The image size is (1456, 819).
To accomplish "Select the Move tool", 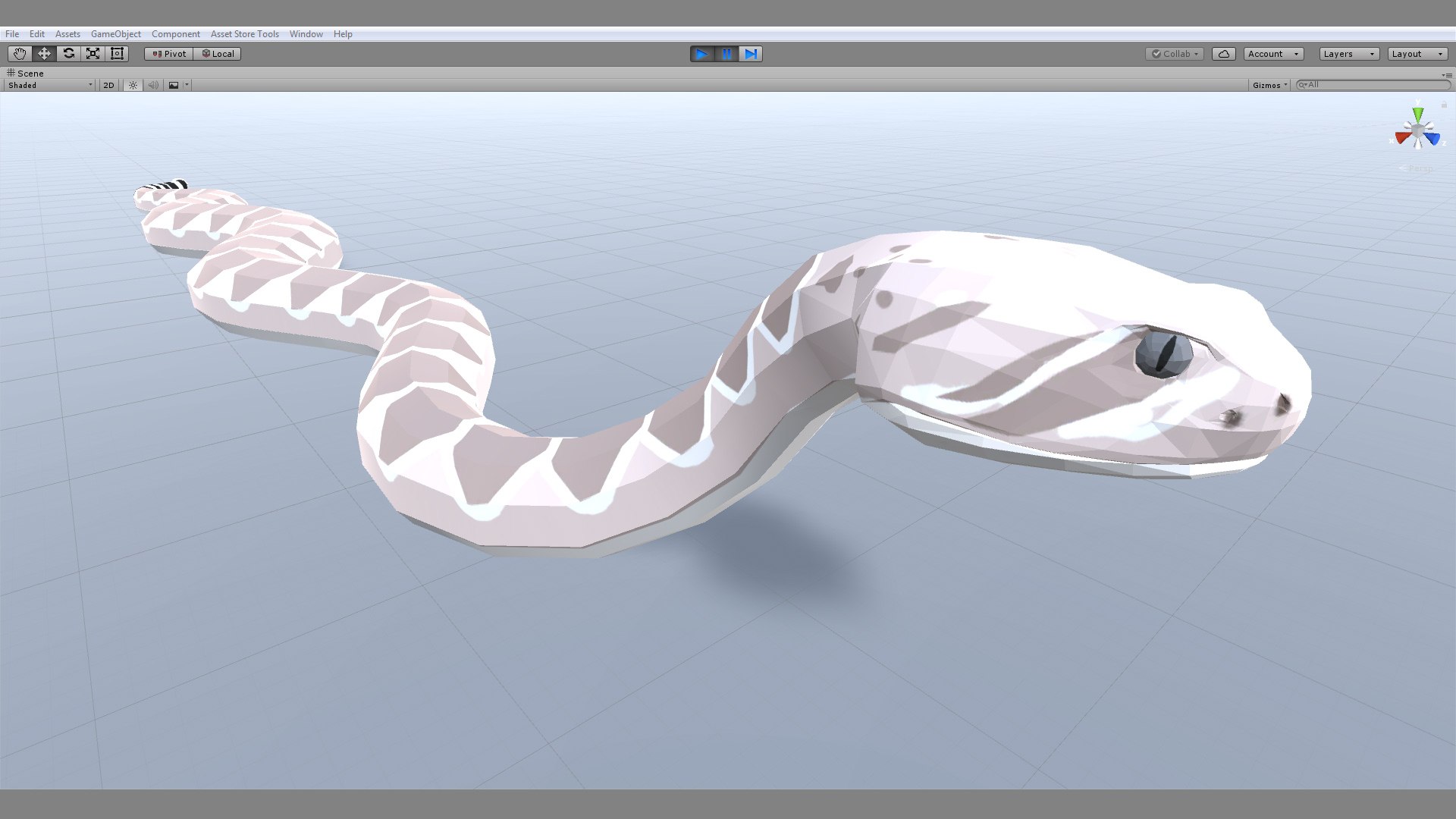I will click(x=44, y=54).
